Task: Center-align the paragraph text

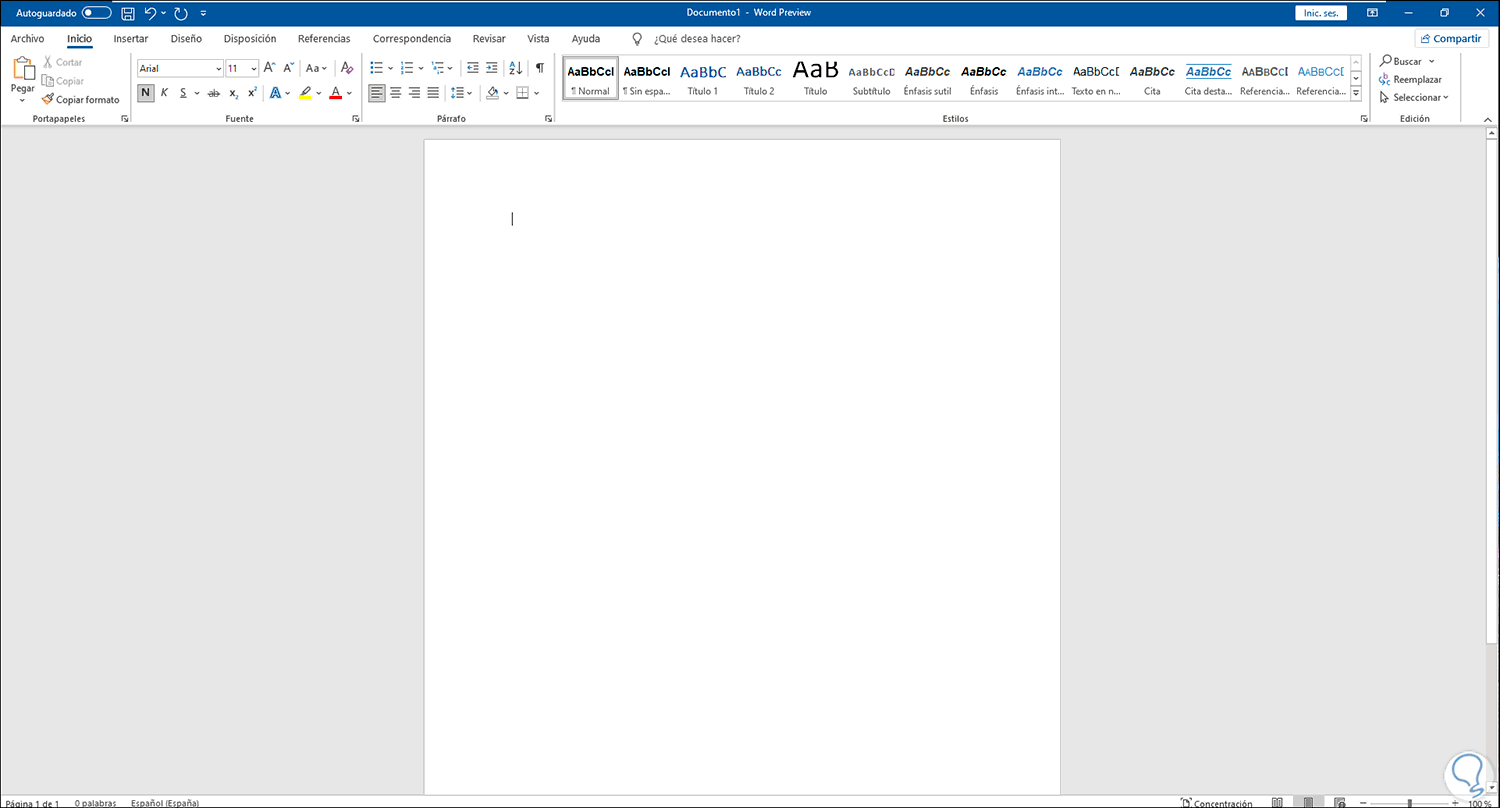Action: pyautogui.click(x=395, y=93)
